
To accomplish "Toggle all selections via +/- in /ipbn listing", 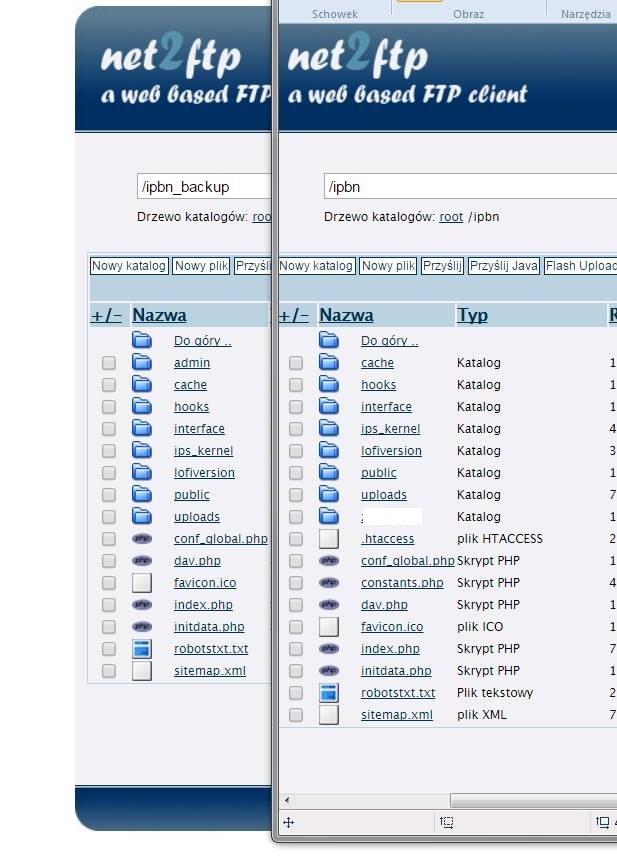I will click(x=293, y=315).
